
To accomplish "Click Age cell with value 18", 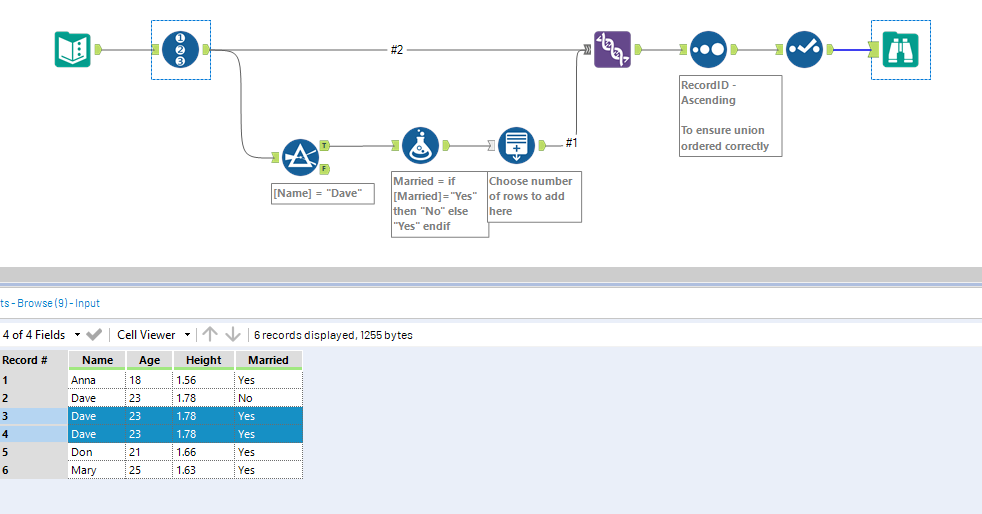I will [149, 380].
